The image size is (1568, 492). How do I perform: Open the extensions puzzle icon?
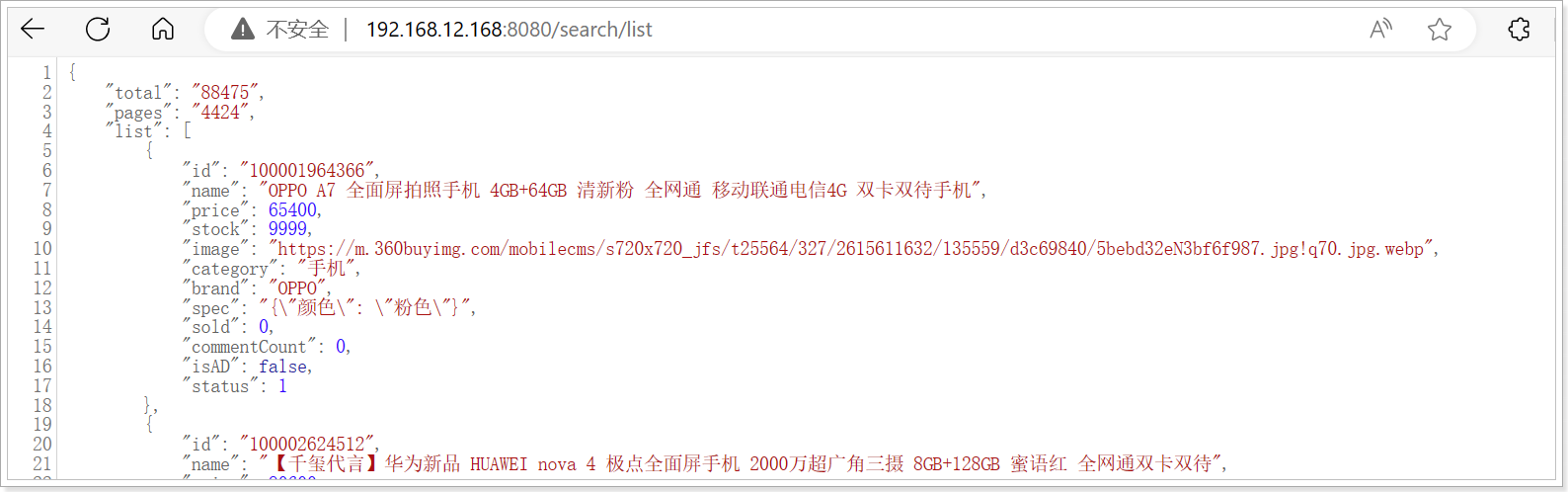pos(1520,30)
